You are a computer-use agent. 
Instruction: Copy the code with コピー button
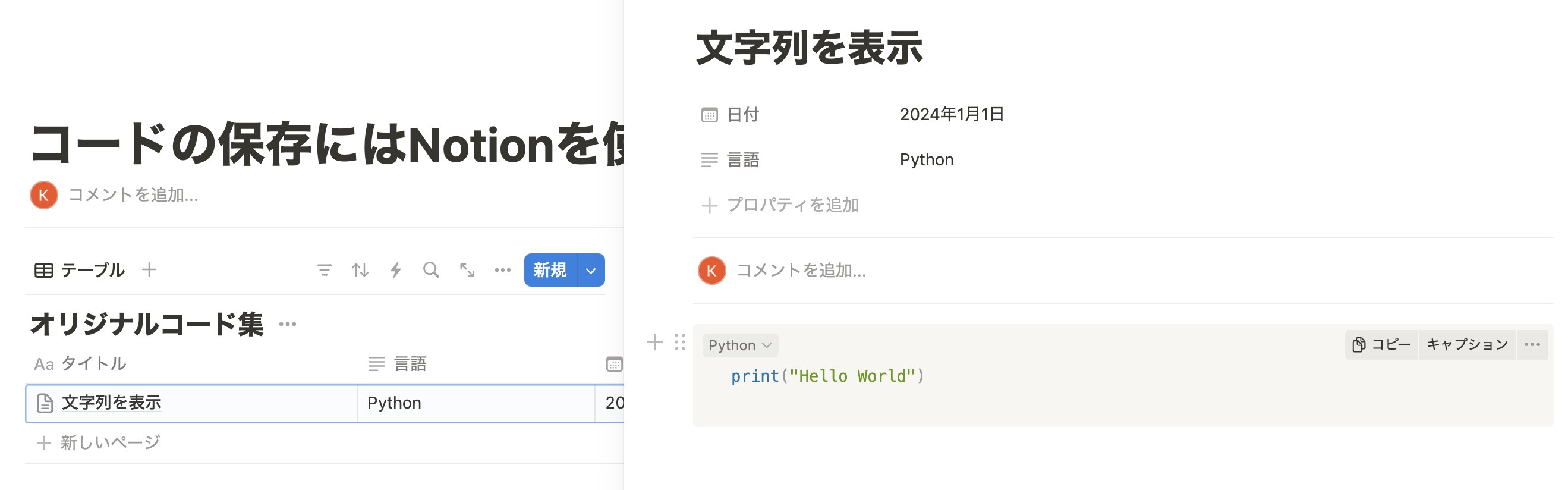pos(1381,344)
